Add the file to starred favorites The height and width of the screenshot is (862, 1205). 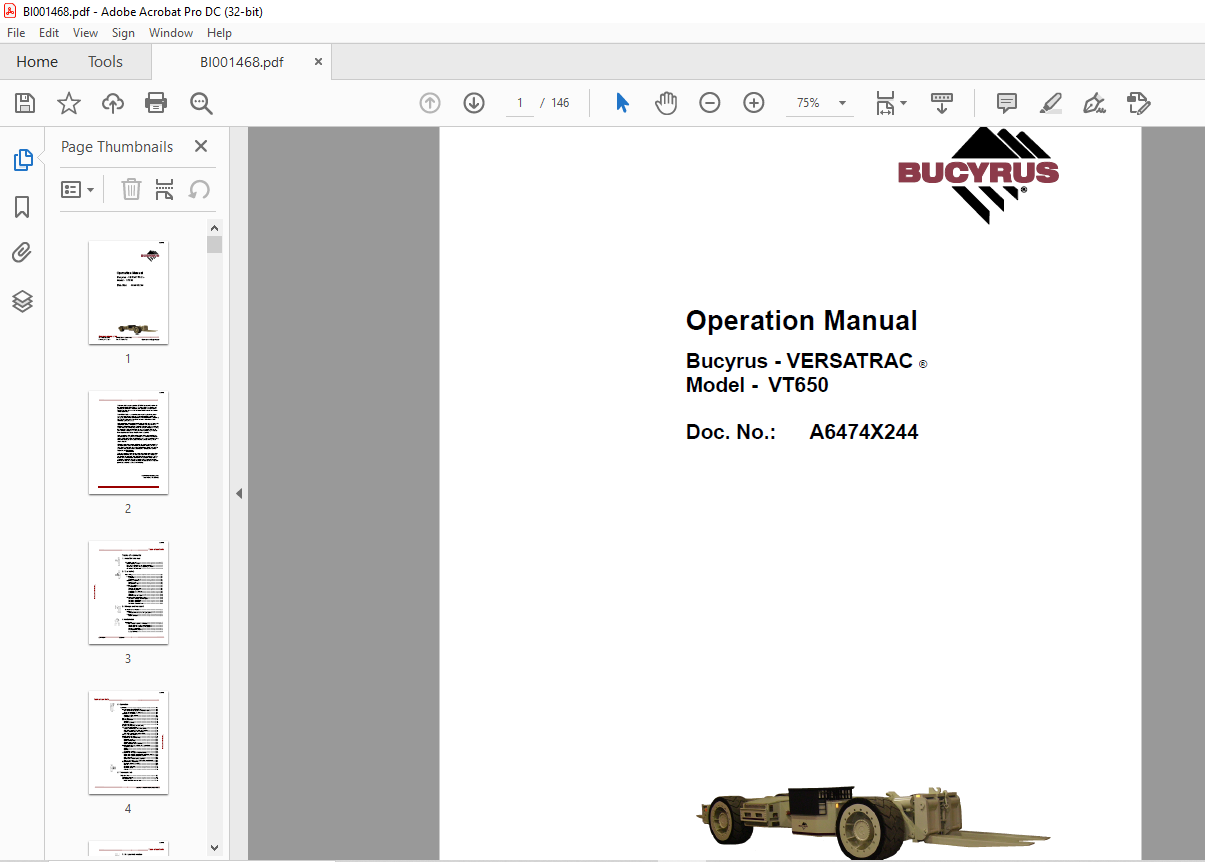69,103
